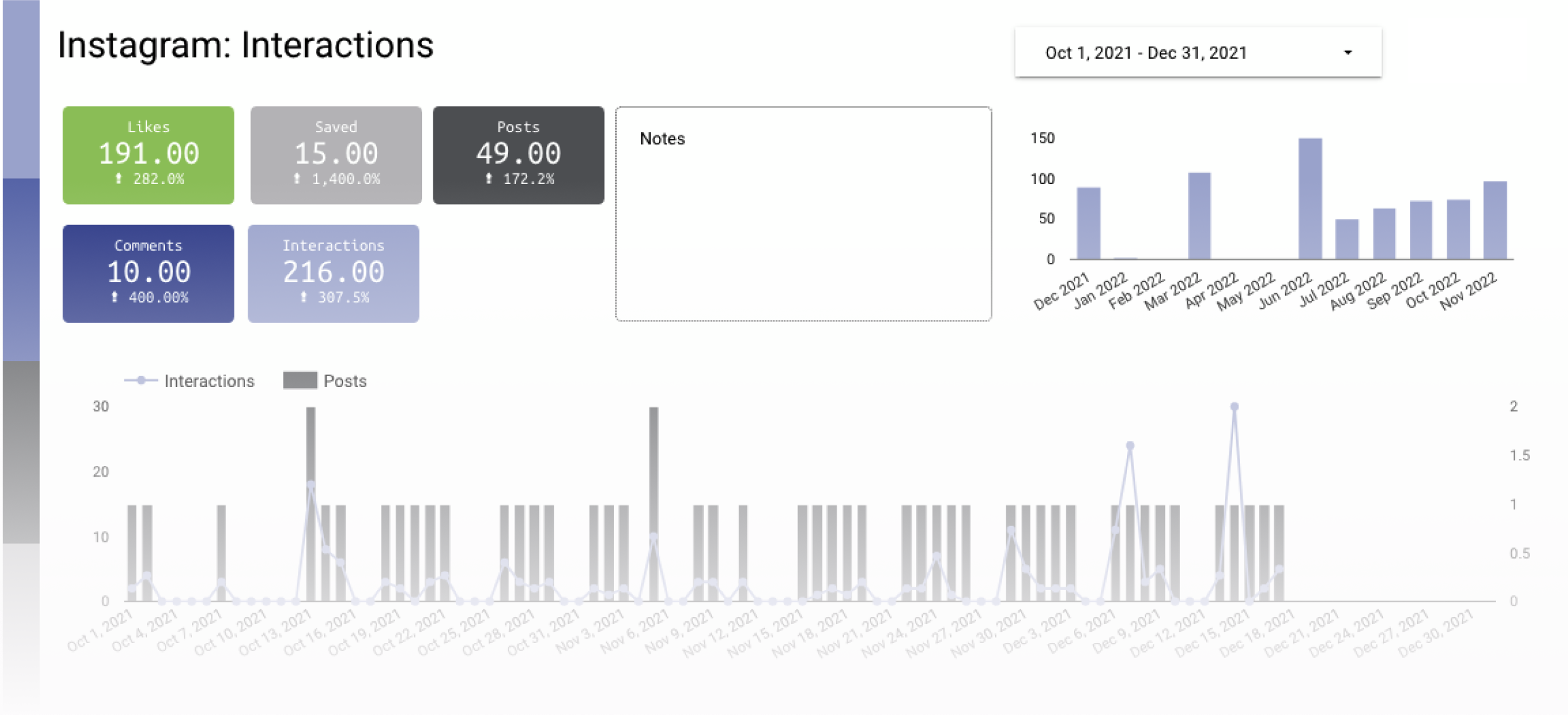Click inside the Notes text box
The width and height of the screenshot is (1568, 715).
[803, 228]
